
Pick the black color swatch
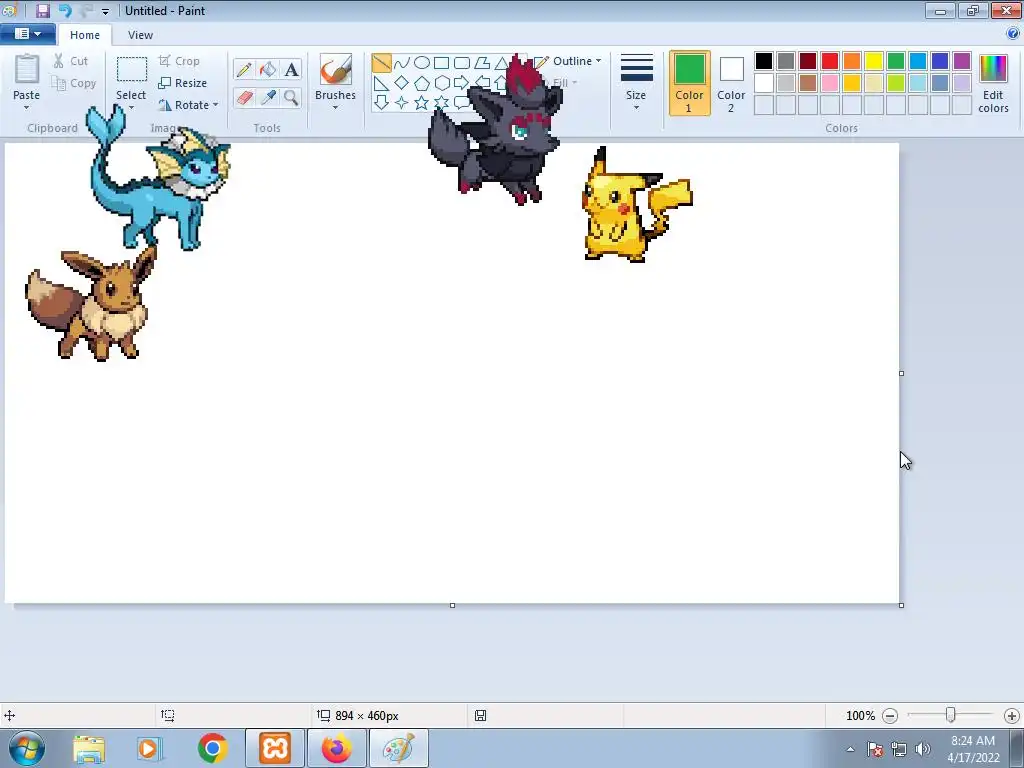click(763, 61)
